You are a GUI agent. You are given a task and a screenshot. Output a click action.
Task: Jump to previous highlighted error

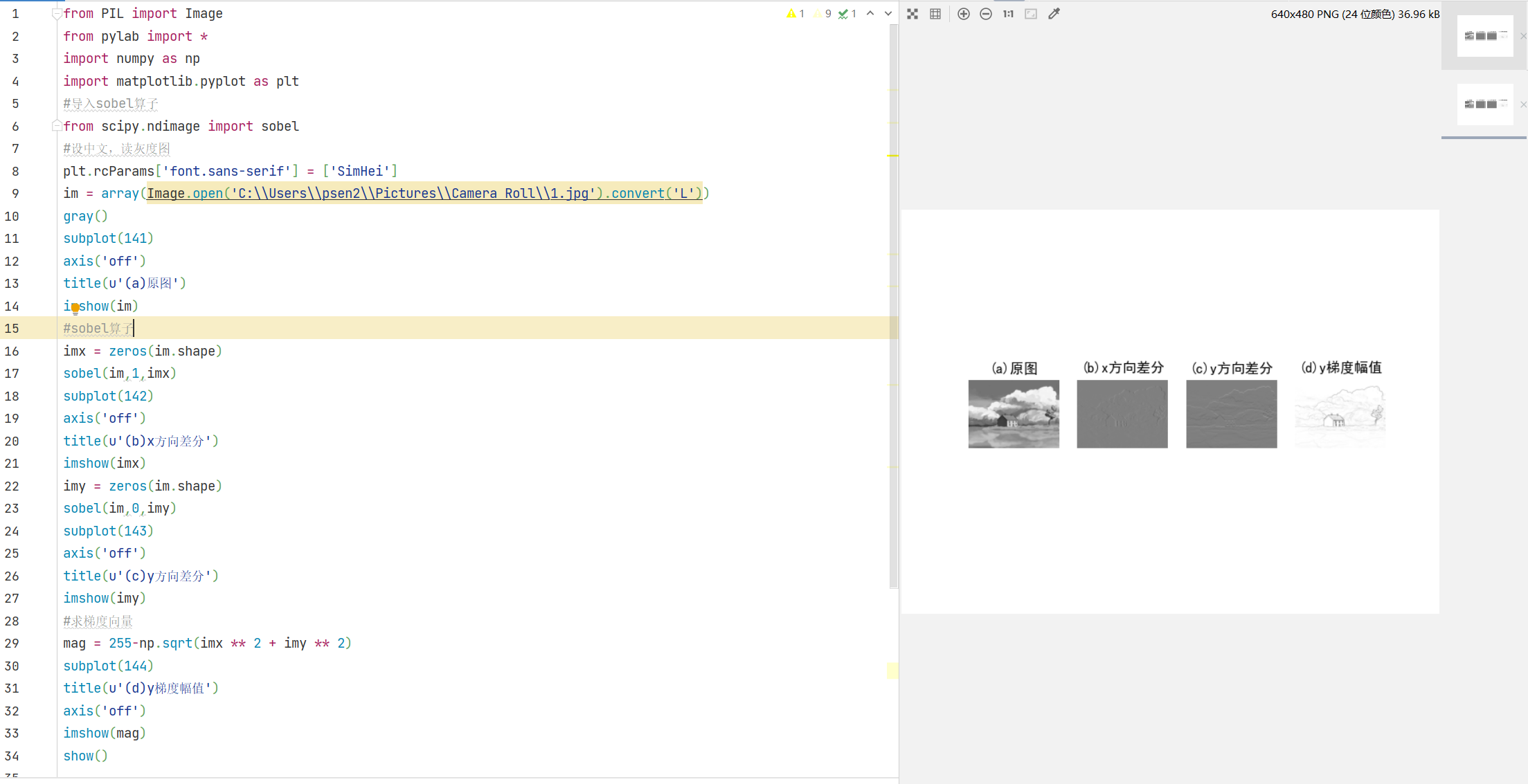[870, 14]
